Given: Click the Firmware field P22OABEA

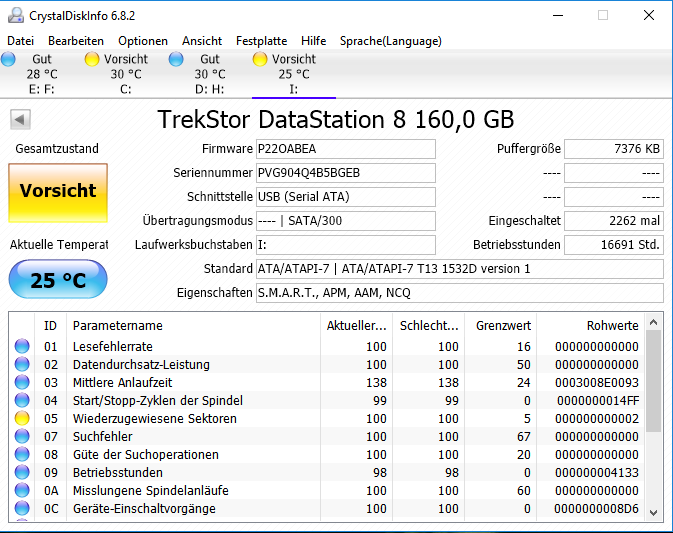Looking at the screenshot, I should [346, 149].
